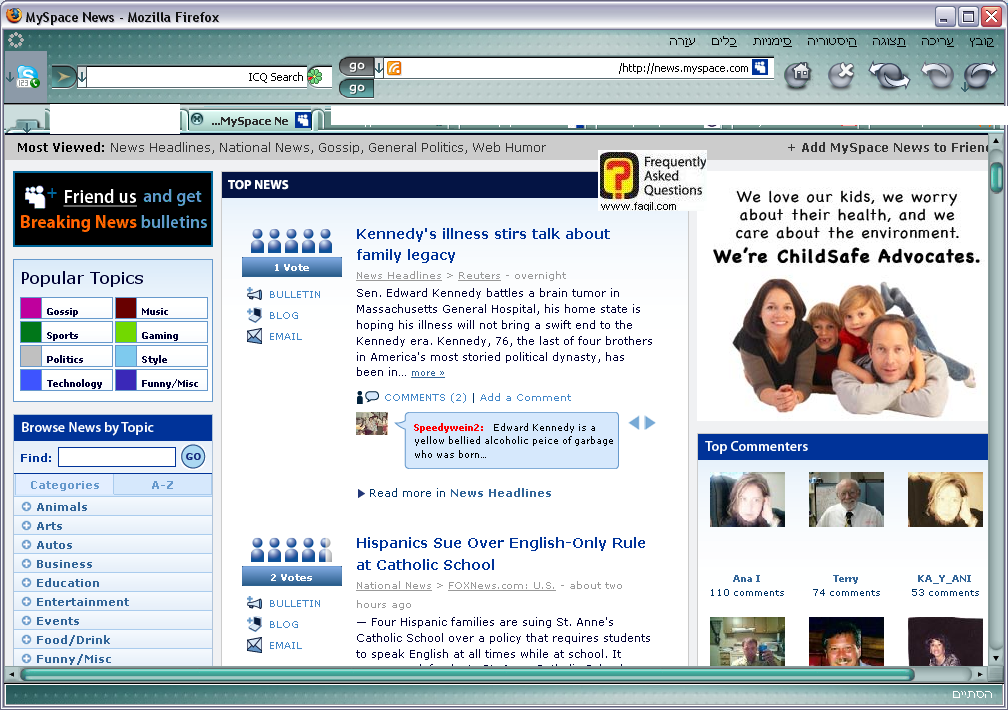This screenshot has width=1008, height=710.
Task: Click Blog icon under Hispanics article
Action: coord(254,624)
